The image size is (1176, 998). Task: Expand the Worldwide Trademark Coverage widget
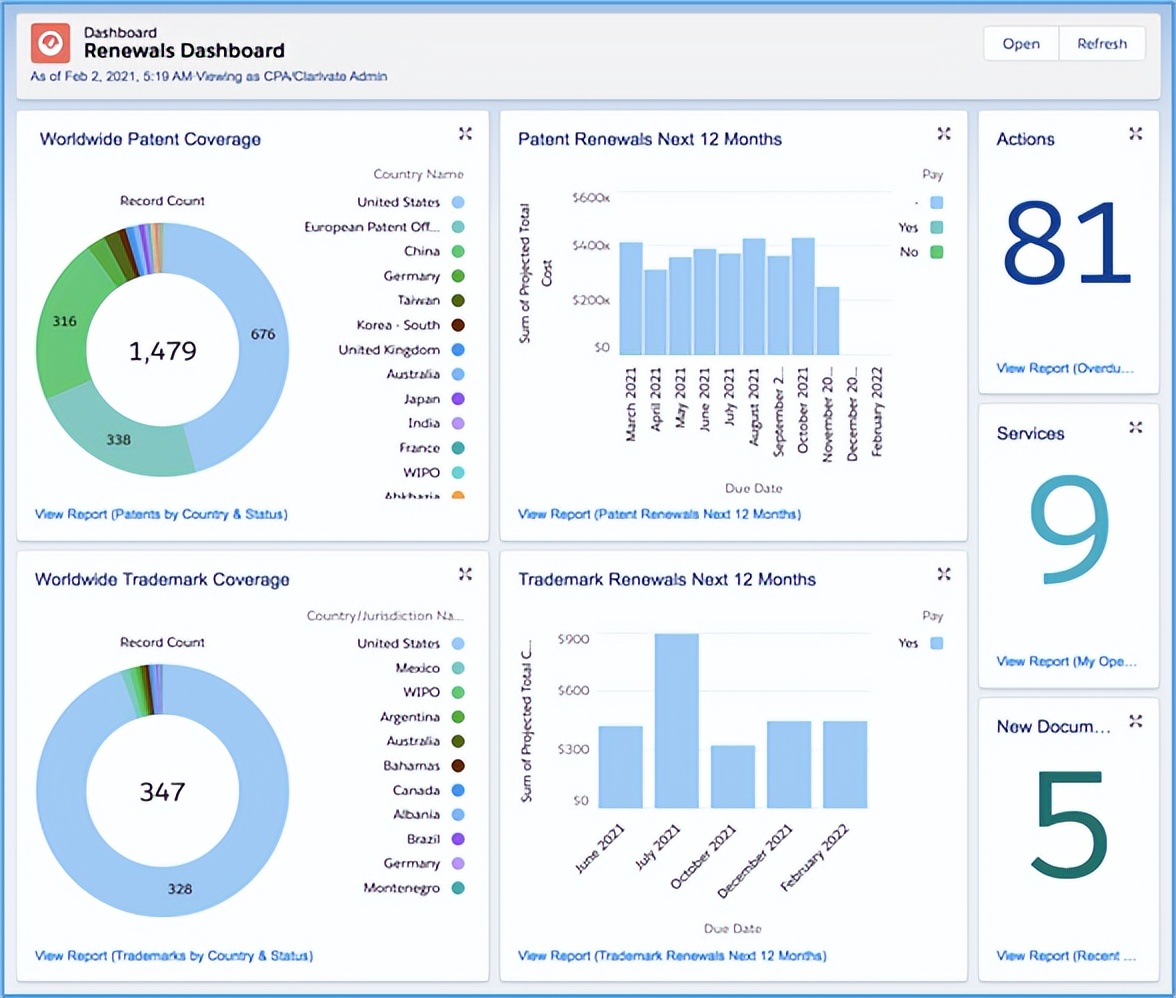465,574
